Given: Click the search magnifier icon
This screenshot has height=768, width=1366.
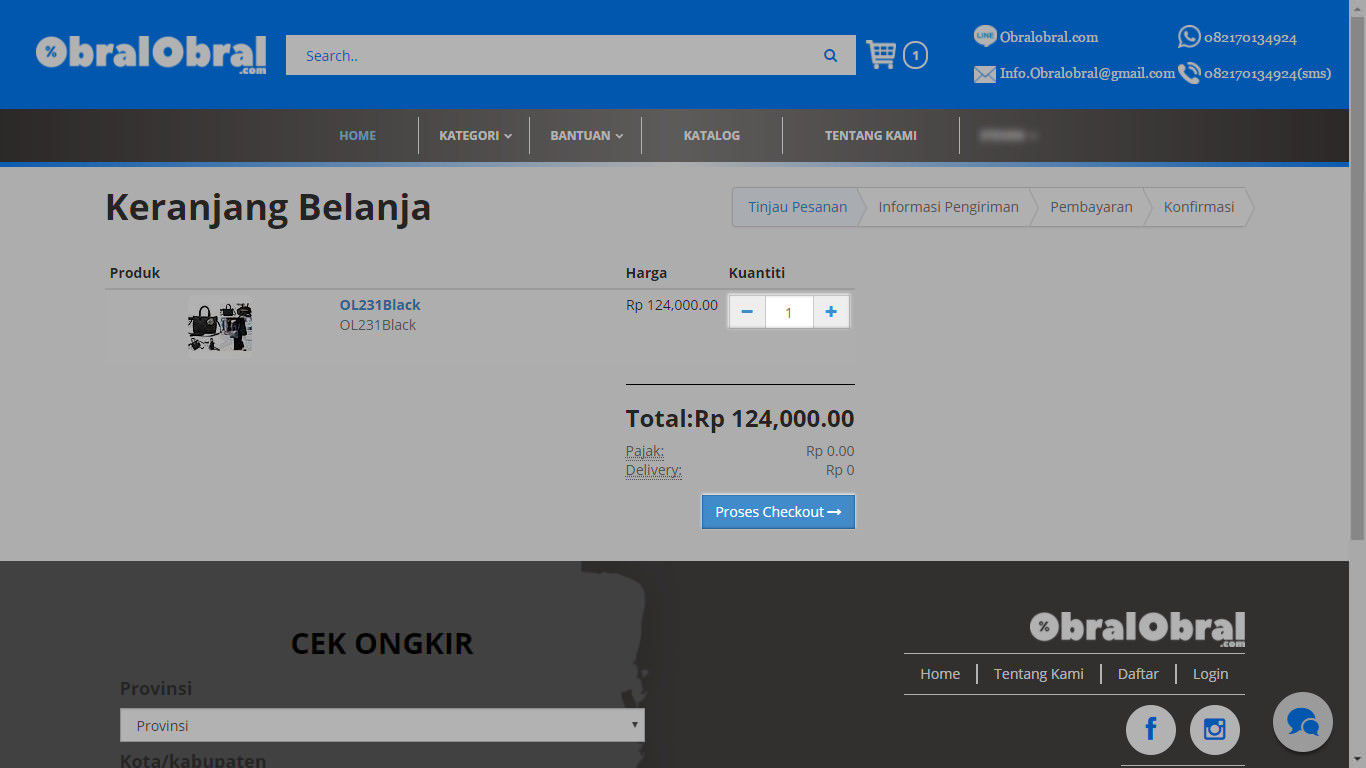Looking at the screenshot, I should [830, 56].
